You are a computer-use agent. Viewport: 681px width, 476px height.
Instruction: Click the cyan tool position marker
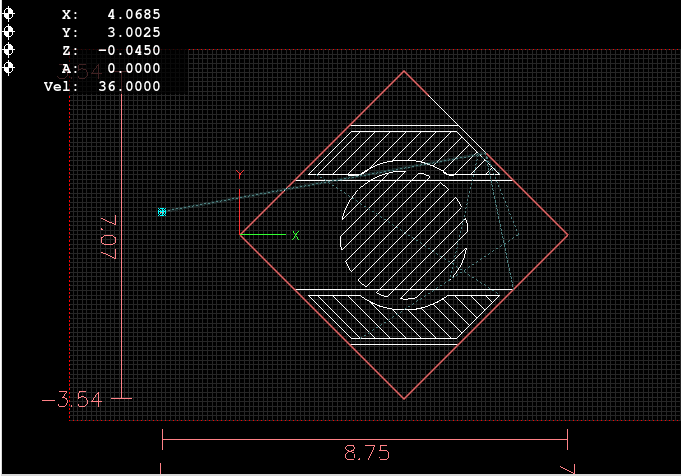point(161,212)
